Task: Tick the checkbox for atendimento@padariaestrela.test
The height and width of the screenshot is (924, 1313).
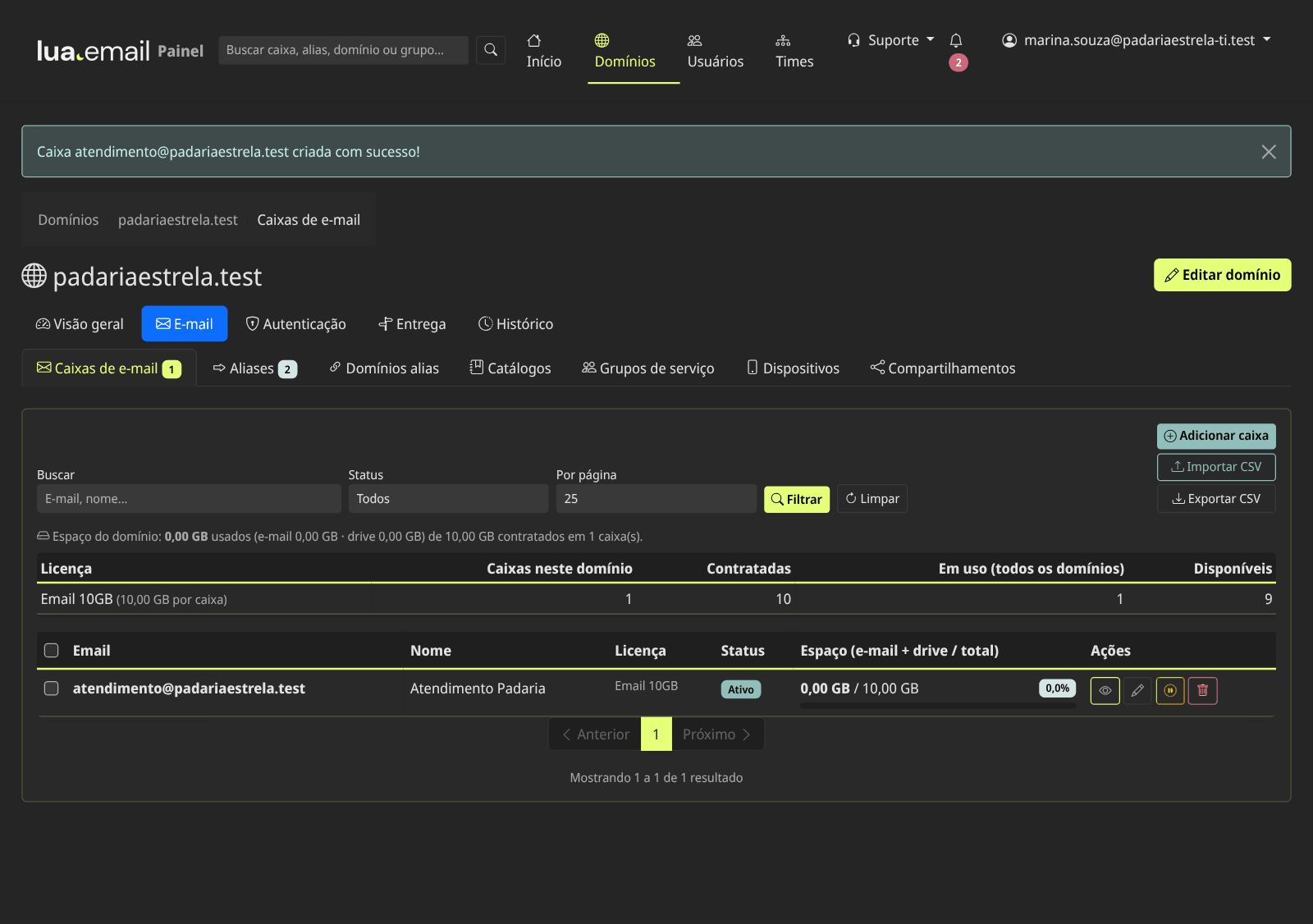Action: (x=52, y=688)
